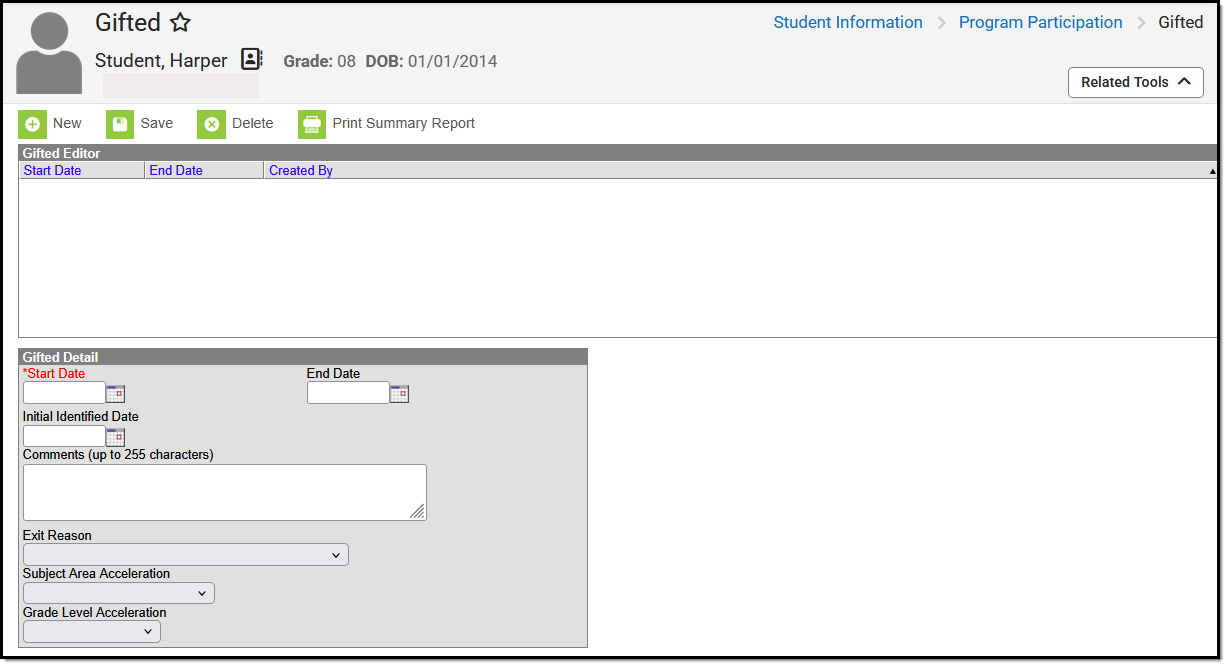
Task: Open the student summary card icon
Action: pos(250,59)
